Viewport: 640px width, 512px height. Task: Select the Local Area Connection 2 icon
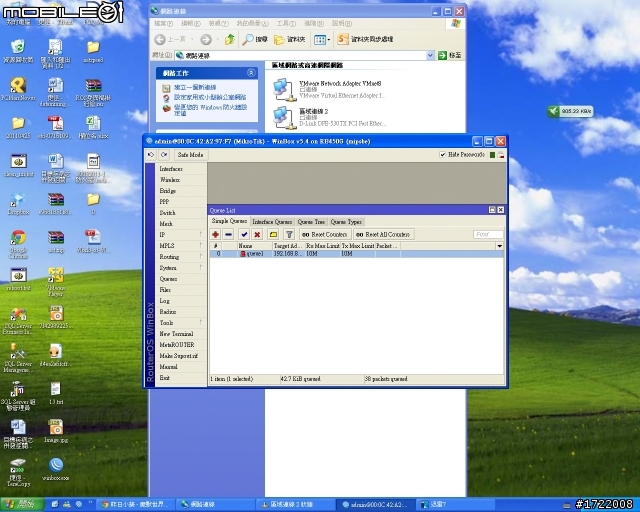(284, 117)
